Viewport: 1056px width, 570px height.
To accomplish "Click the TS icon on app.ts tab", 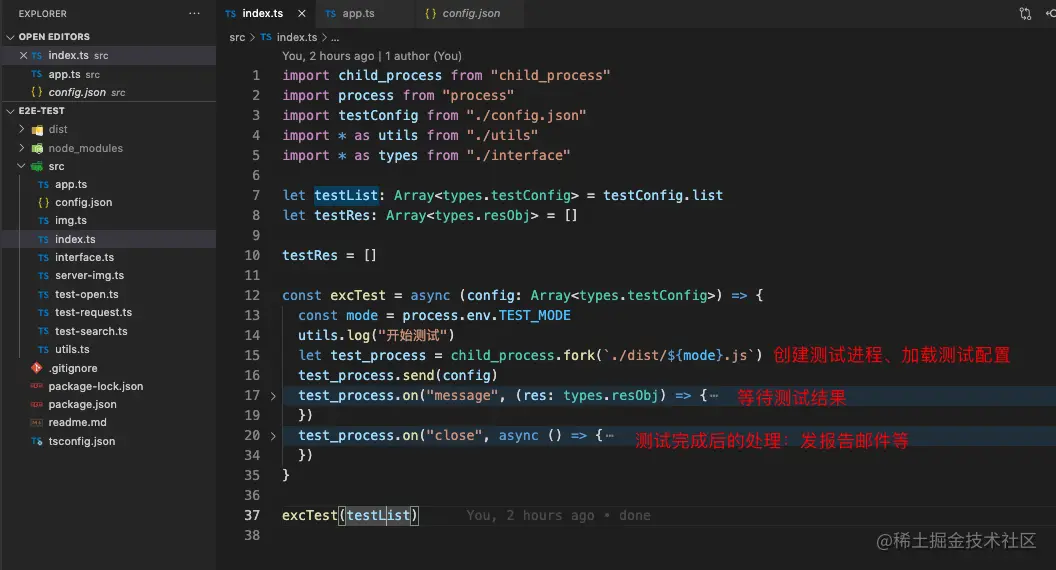I will (330, 13).
